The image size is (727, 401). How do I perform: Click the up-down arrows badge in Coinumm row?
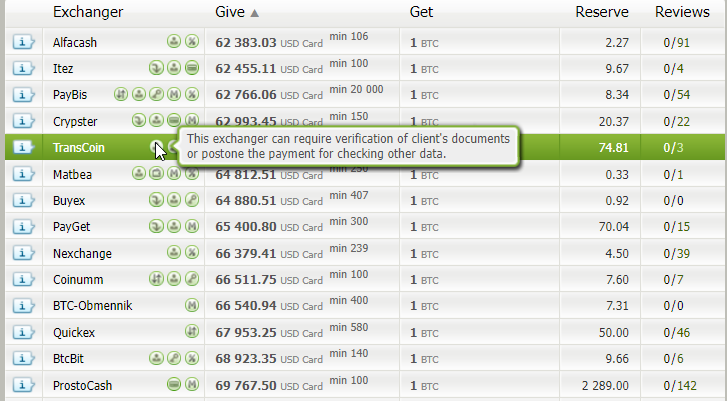click(156, 279)
